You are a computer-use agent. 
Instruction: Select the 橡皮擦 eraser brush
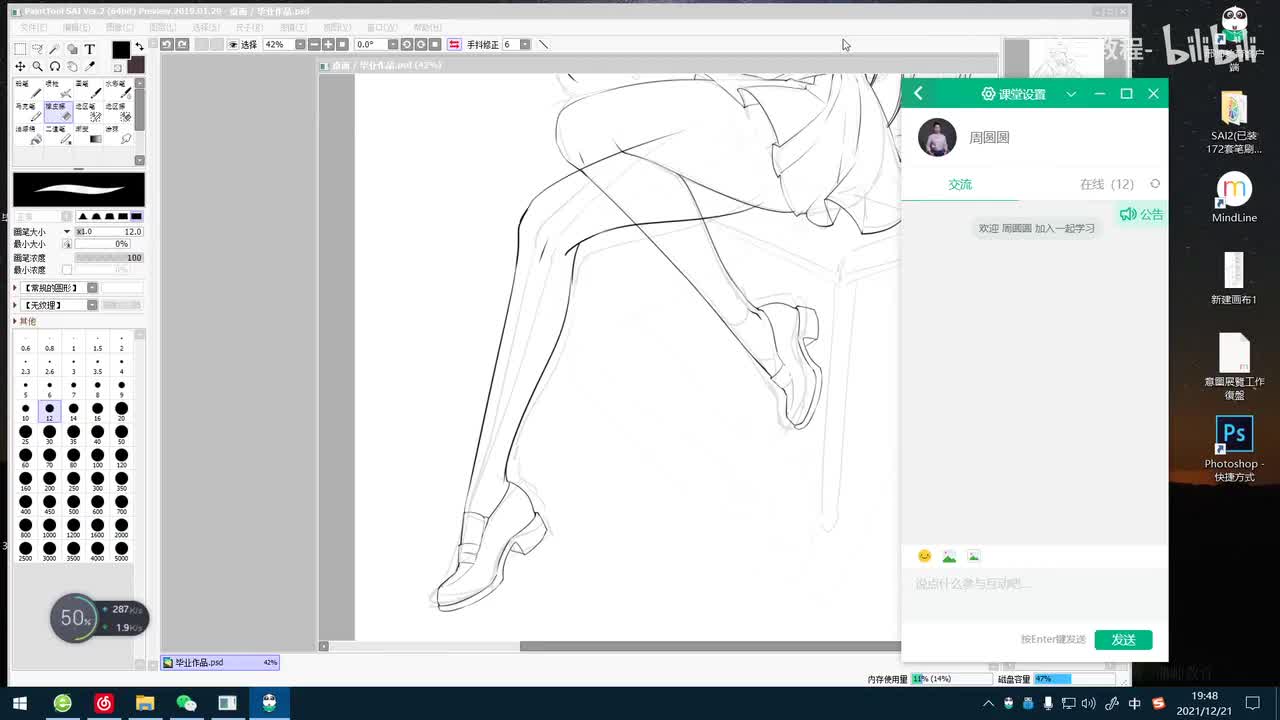point(58,113)
